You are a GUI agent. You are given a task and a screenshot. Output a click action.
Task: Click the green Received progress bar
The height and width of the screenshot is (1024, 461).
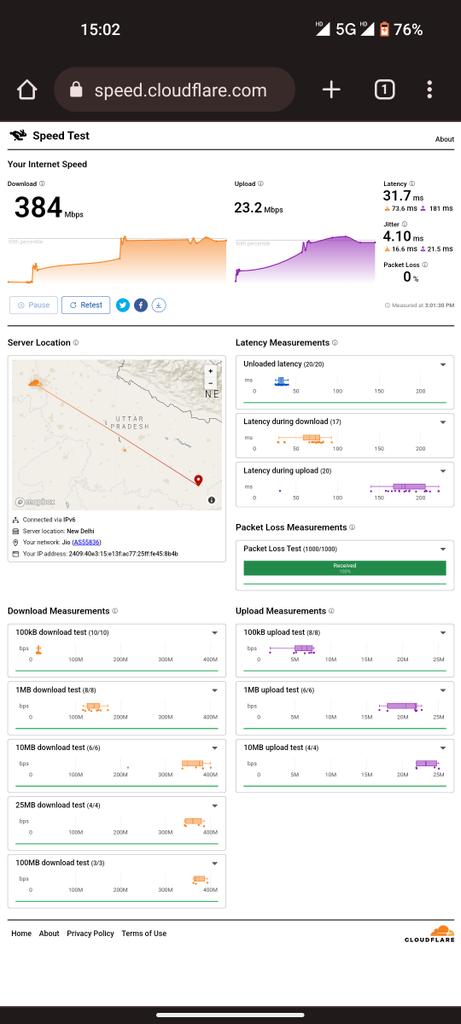pos(345,568)
